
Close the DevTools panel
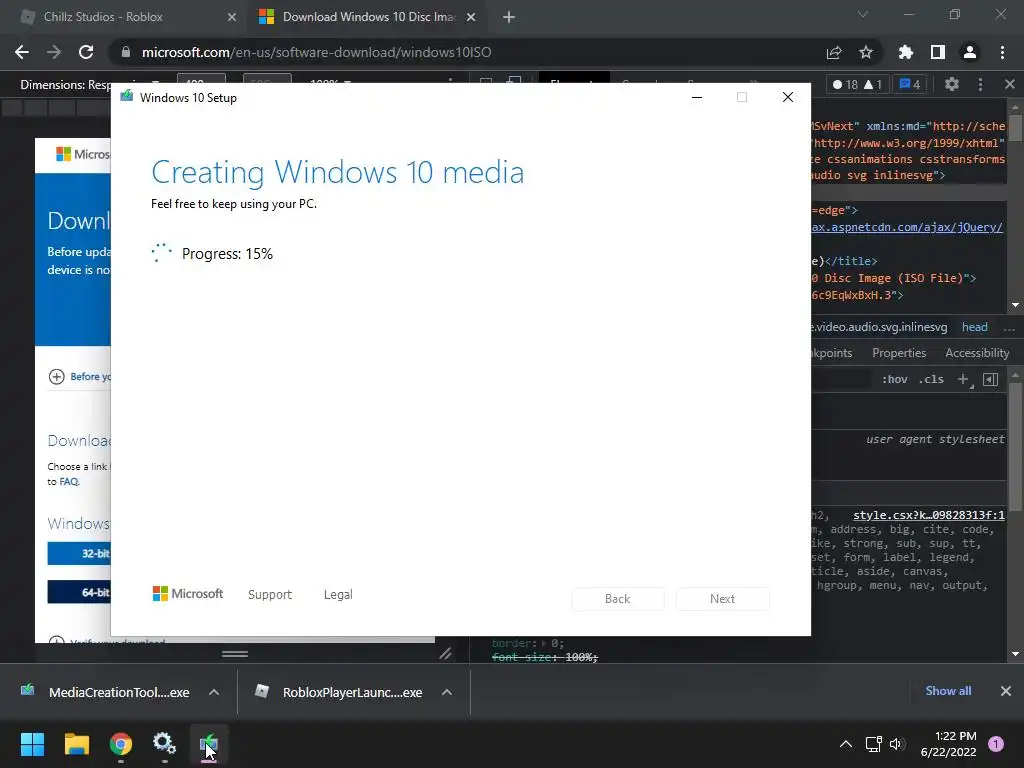click(x=1010, y=84)
